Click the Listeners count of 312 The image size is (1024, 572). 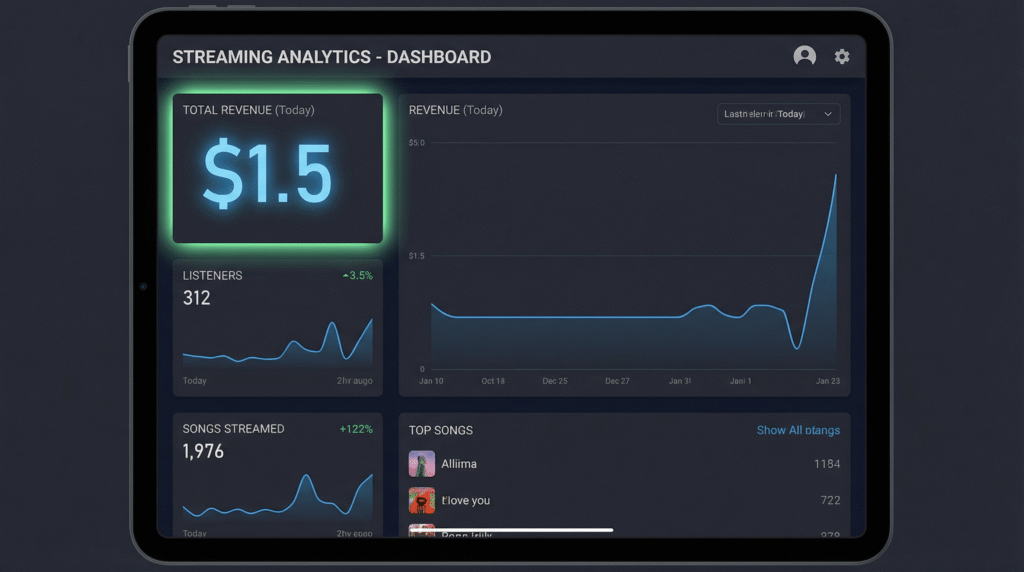point(197,298)
